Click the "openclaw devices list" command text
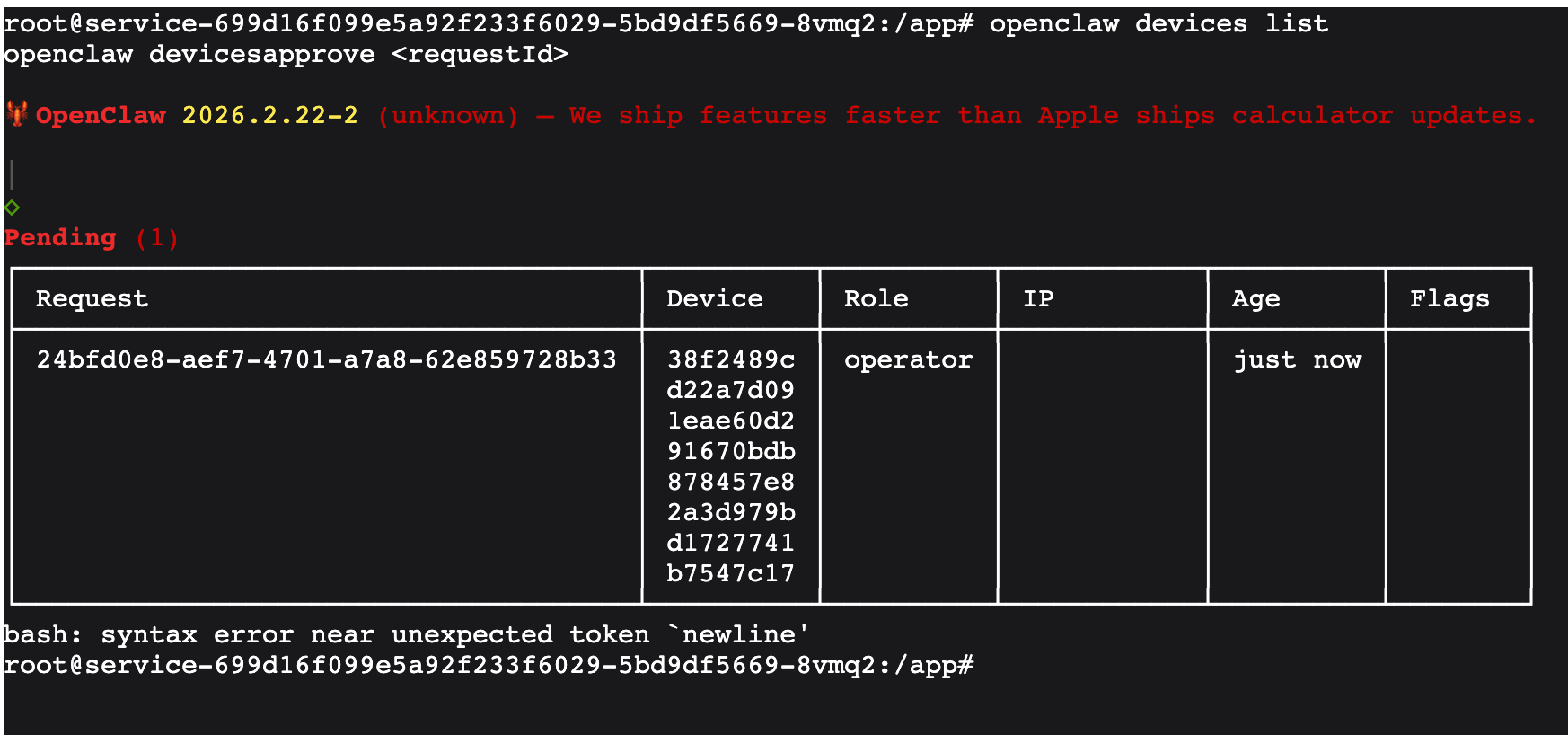The height and width of the screenshot is (735, 1568). pos(1158,24)
